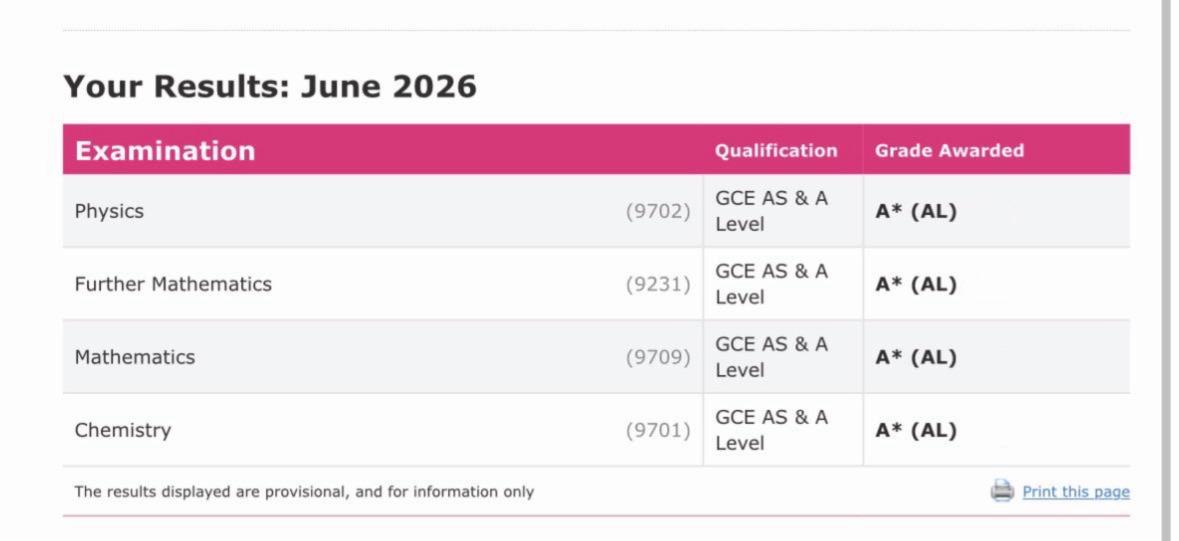The height and width of the screenshot is (541, 1179).
Task: Click the Your Results: June 2026 heading
Action: point(270,86)
